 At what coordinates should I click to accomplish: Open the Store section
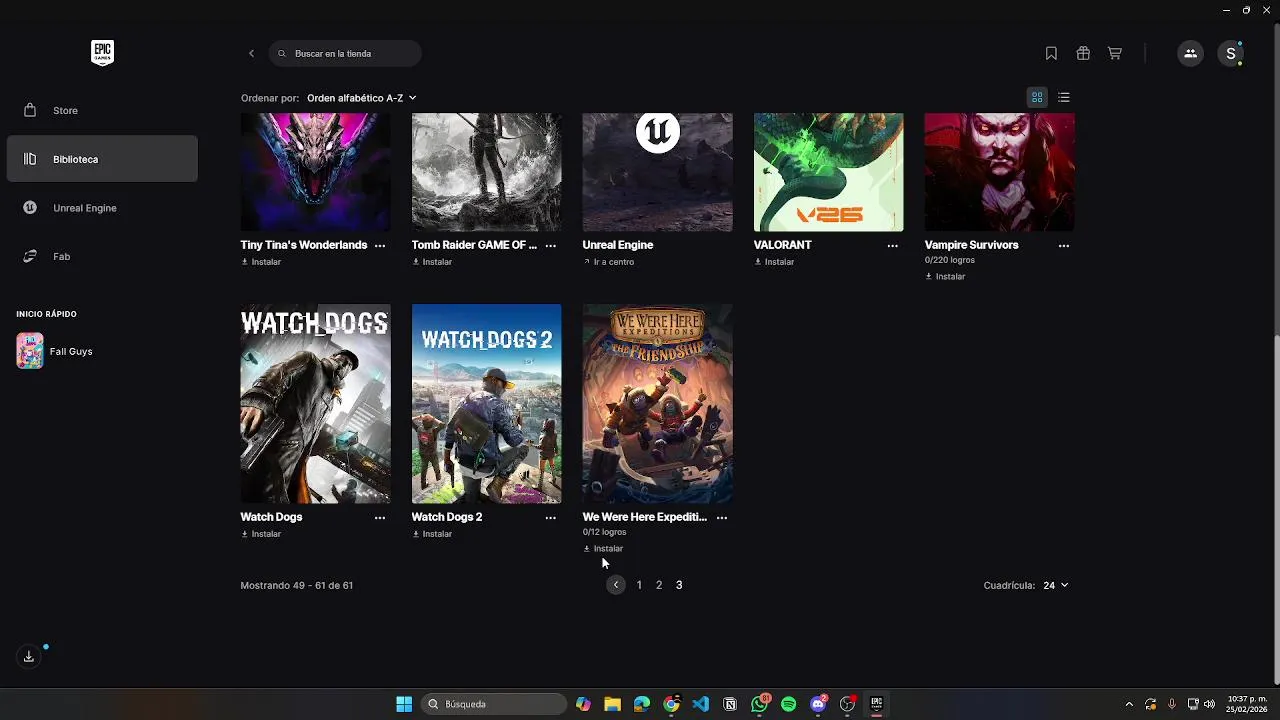pyautogui.click(x=102, y=110)
